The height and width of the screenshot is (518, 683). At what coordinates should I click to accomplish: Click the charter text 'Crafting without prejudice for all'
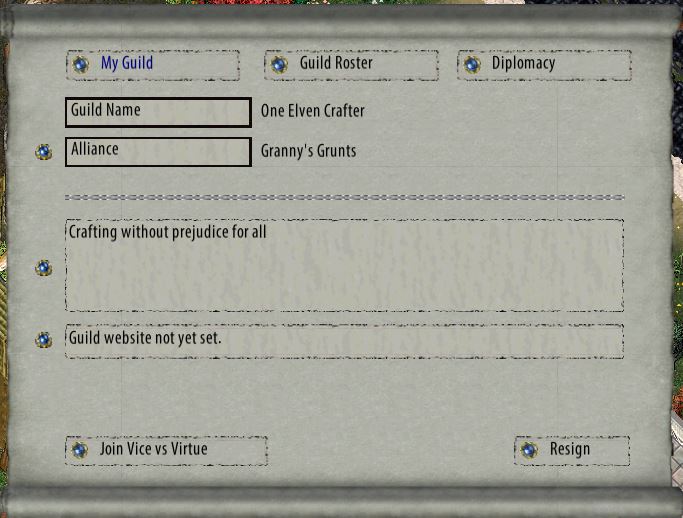click(168, 232)
